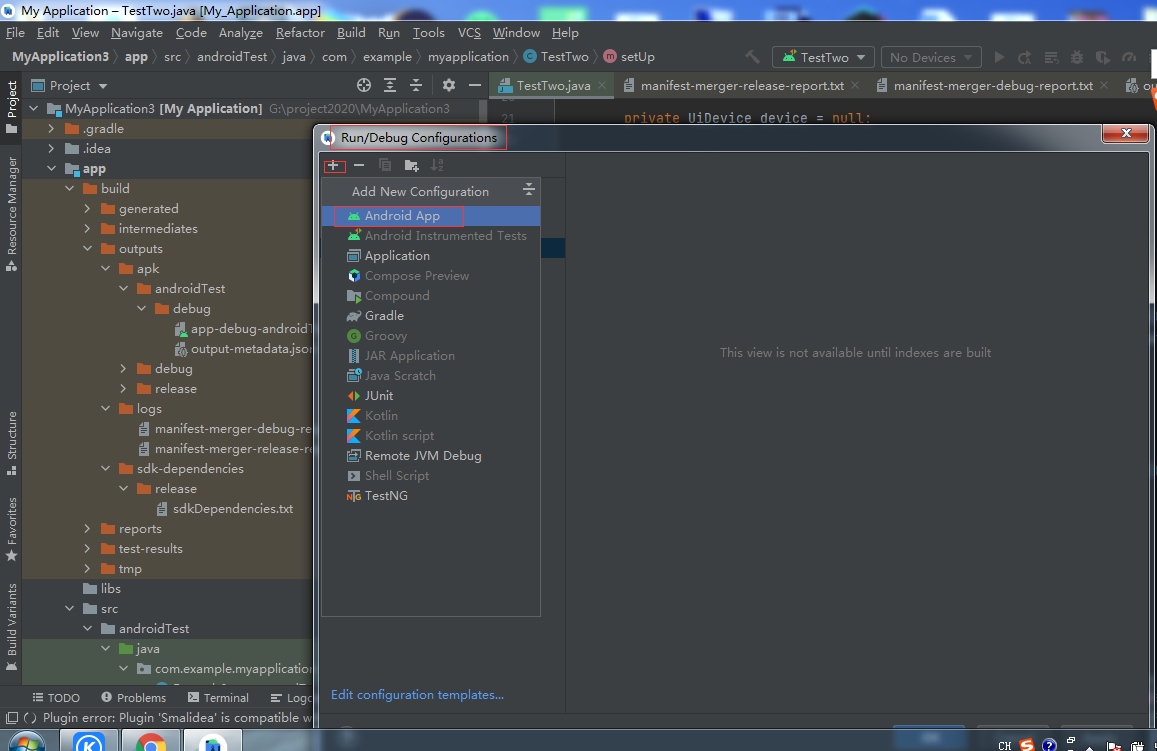
Task: Collapse the app module node
Action: (51, 168)
